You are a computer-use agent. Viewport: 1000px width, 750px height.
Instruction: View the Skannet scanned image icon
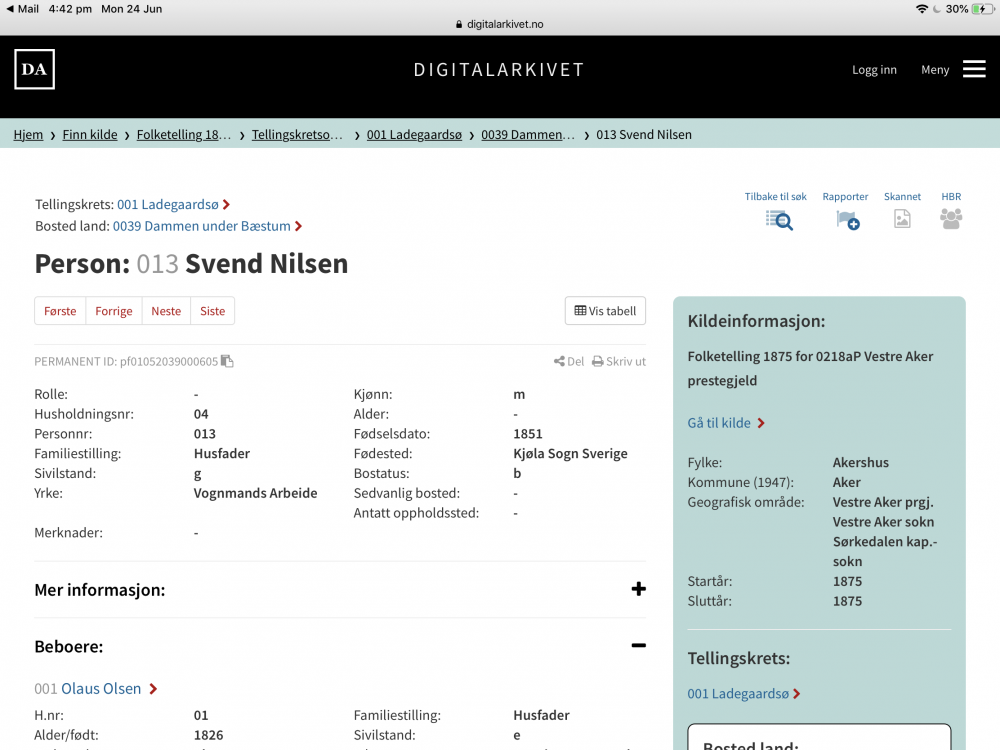click(902, 219)
